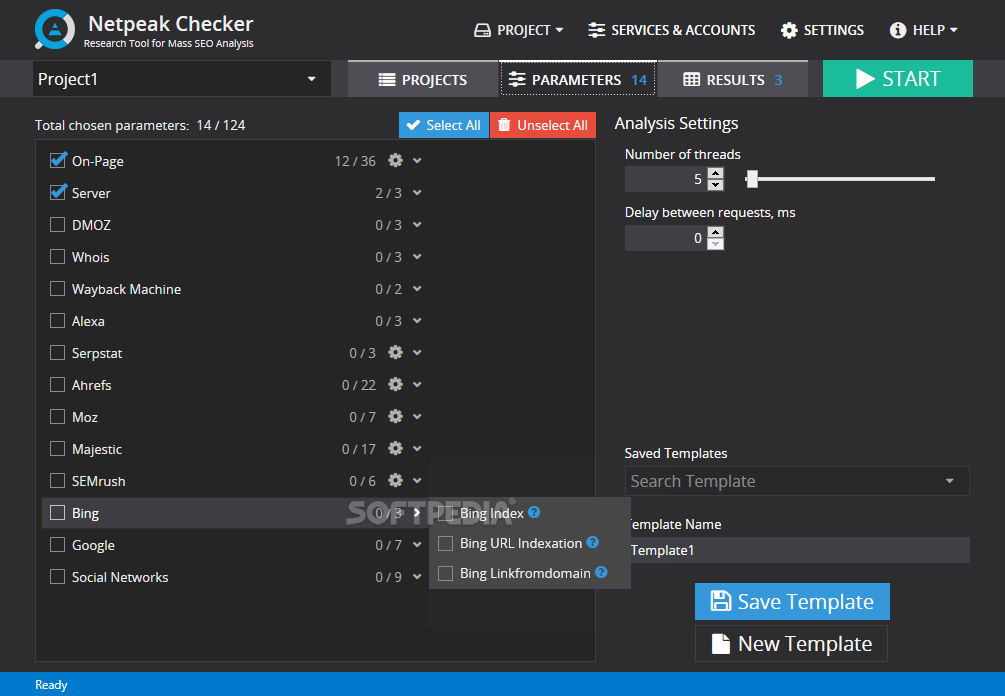Check the Moz checkbox
This screenshot has height=696, width=1005.
58,417
